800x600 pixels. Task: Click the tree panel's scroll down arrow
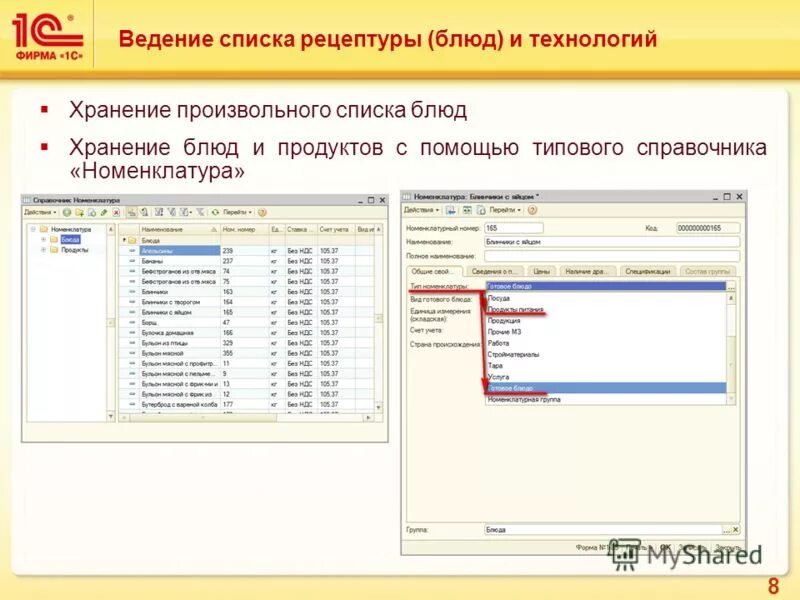[x=111, y=417]
